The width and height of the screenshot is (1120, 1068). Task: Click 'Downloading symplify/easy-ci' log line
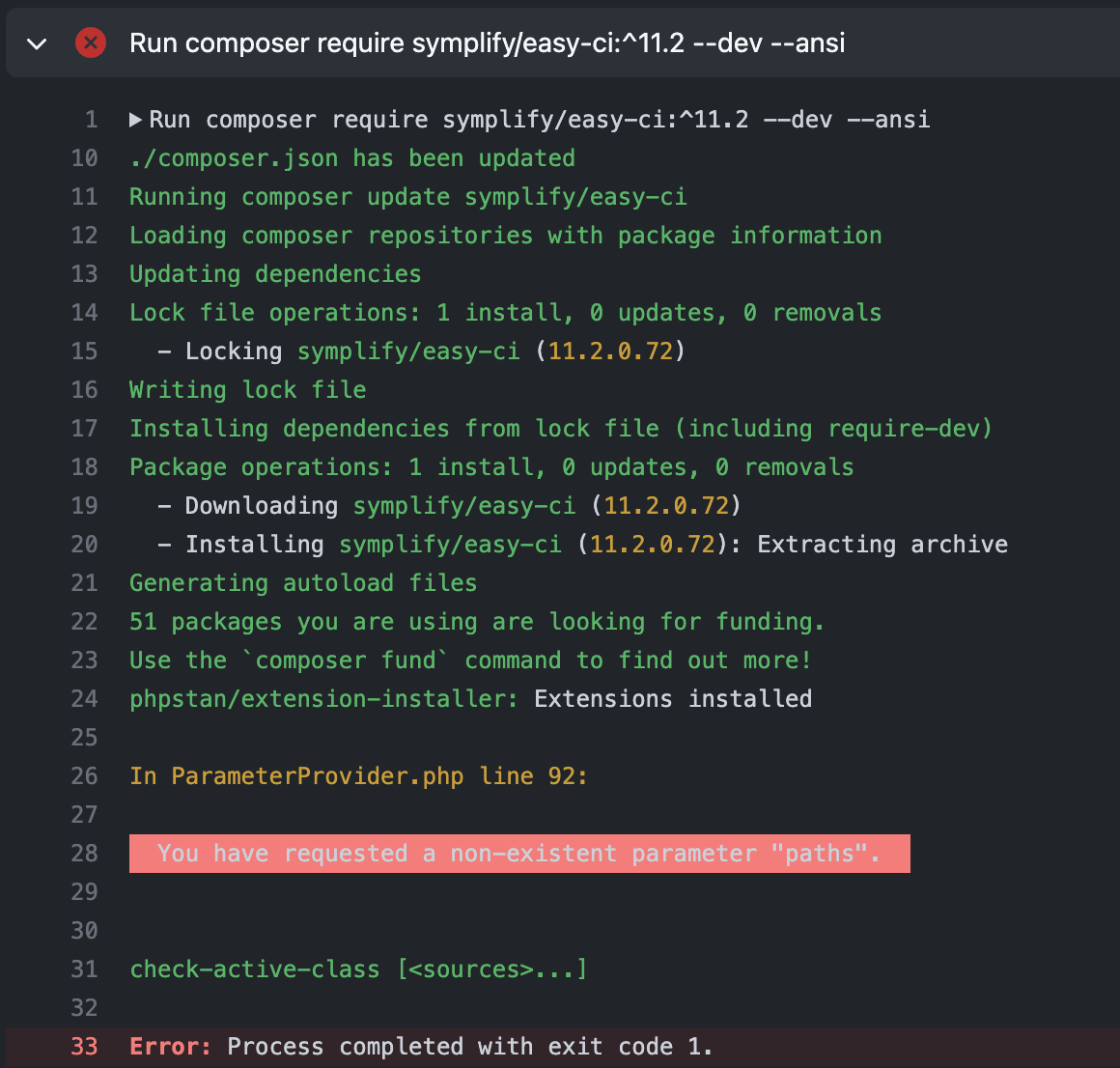tap(449, 505)
